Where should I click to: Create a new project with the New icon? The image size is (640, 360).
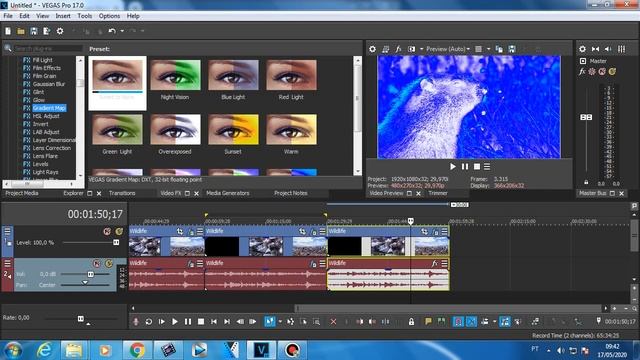(x=8, y=31)
